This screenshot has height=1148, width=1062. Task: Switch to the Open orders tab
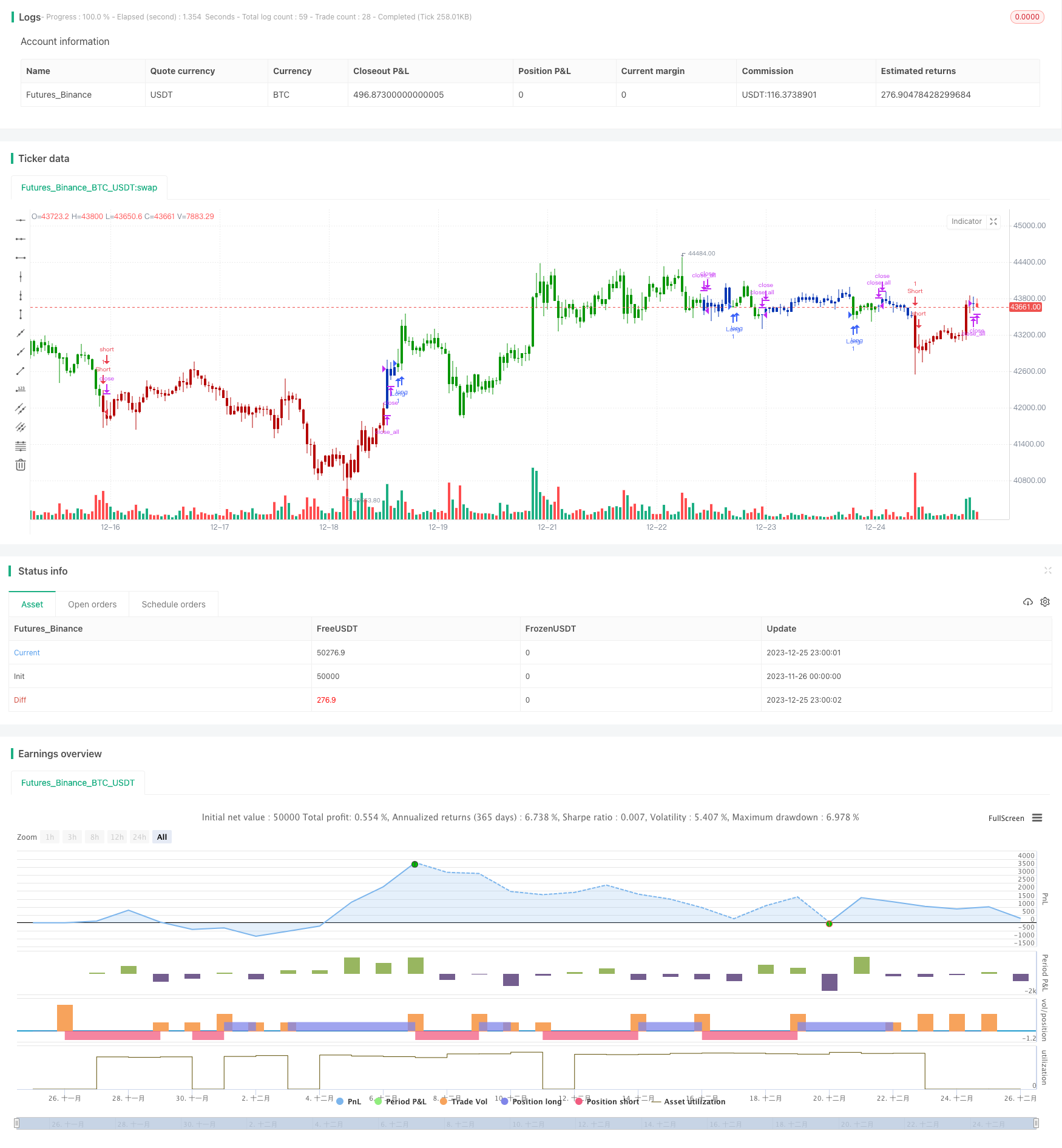pos(92,604)
